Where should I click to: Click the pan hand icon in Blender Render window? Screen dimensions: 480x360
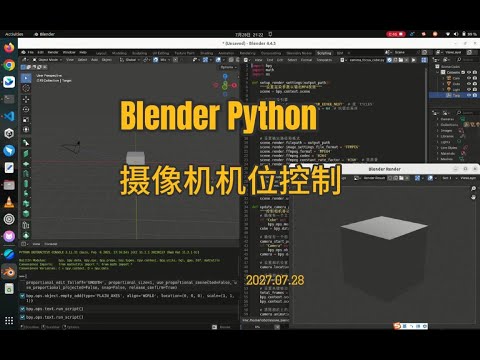pos(473,197)
